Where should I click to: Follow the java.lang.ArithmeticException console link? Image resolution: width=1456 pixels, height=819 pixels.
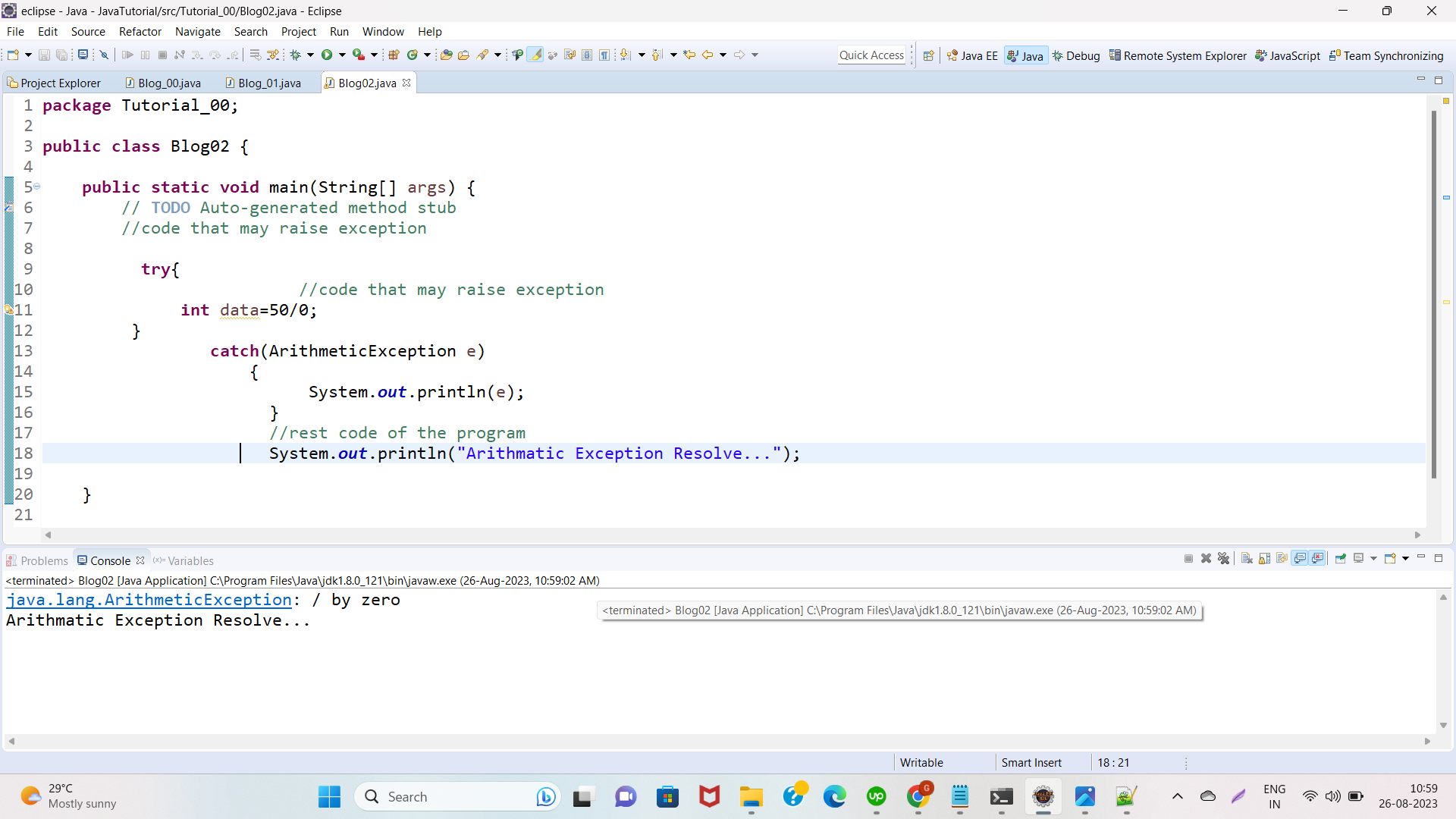tap(148, 600)
